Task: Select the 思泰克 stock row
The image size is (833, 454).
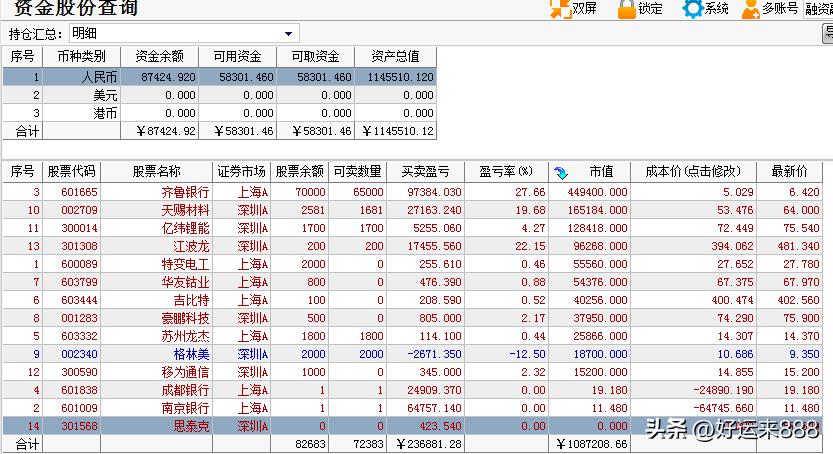Action: pyautogui.click(x=412, y=426)
